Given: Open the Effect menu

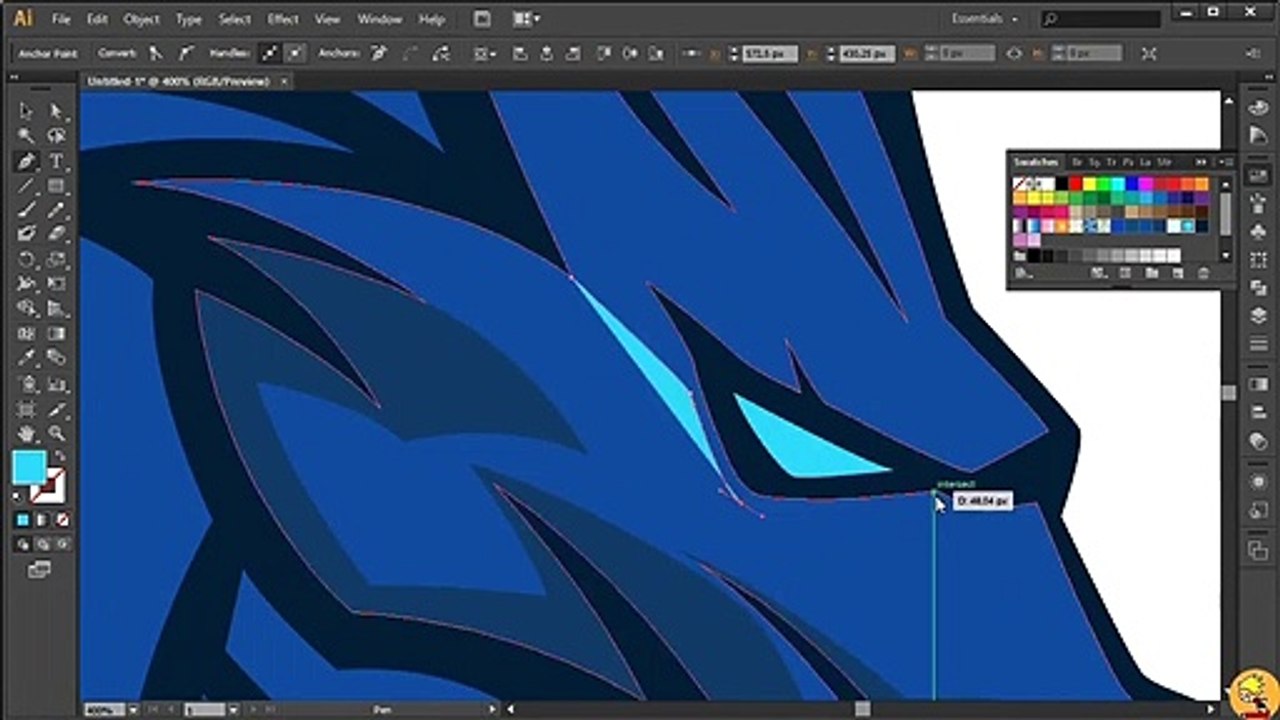Looking at the screenshot, I should pyautogui.click(x=284, y=19).
